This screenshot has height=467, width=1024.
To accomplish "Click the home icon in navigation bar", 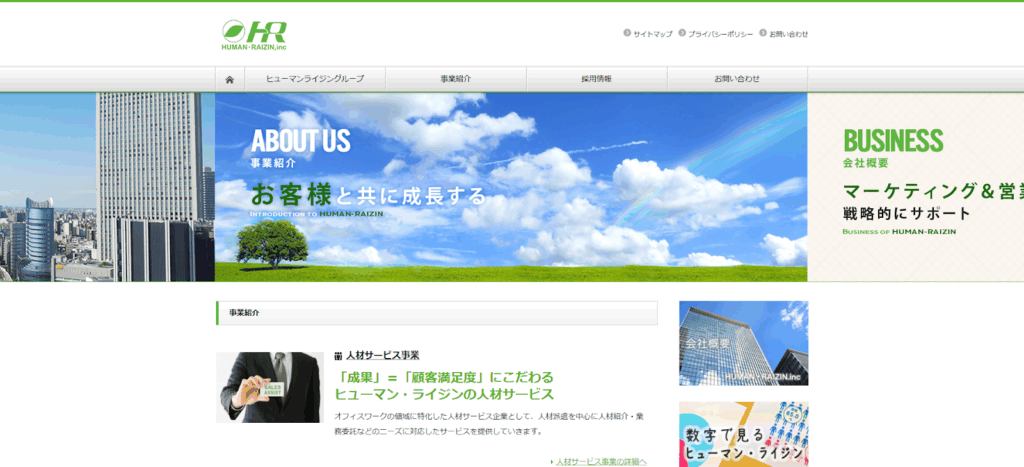I will coord(230,79).
